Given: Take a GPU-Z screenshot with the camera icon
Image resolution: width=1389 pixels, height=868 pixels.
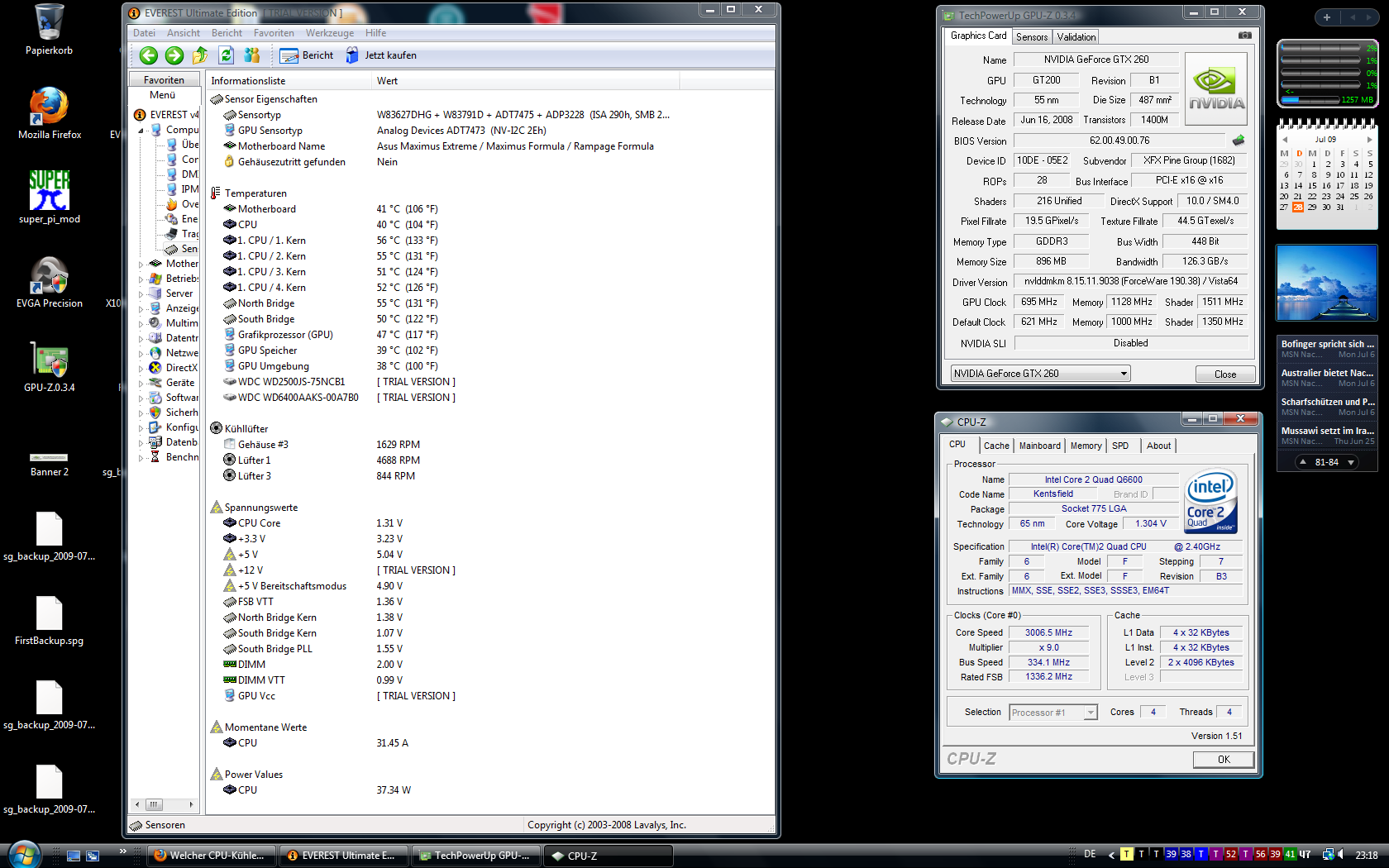Looking at the screenshot, I should point(1245,36).
